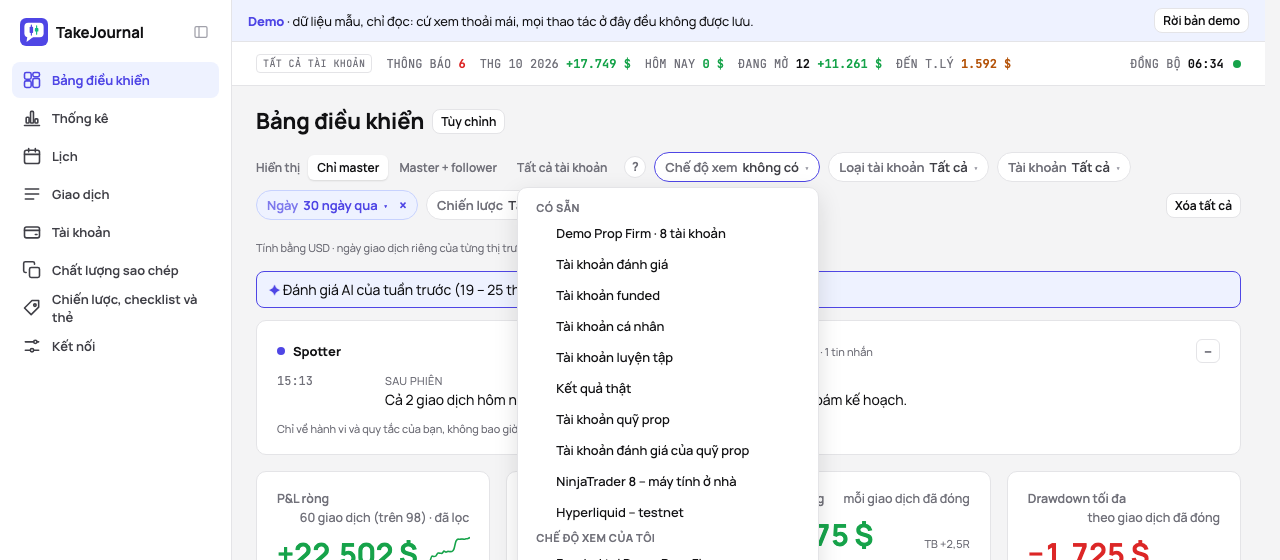
Task: Click THG 10 2026 +17.749 $ stat
Action: coord(555,64)
